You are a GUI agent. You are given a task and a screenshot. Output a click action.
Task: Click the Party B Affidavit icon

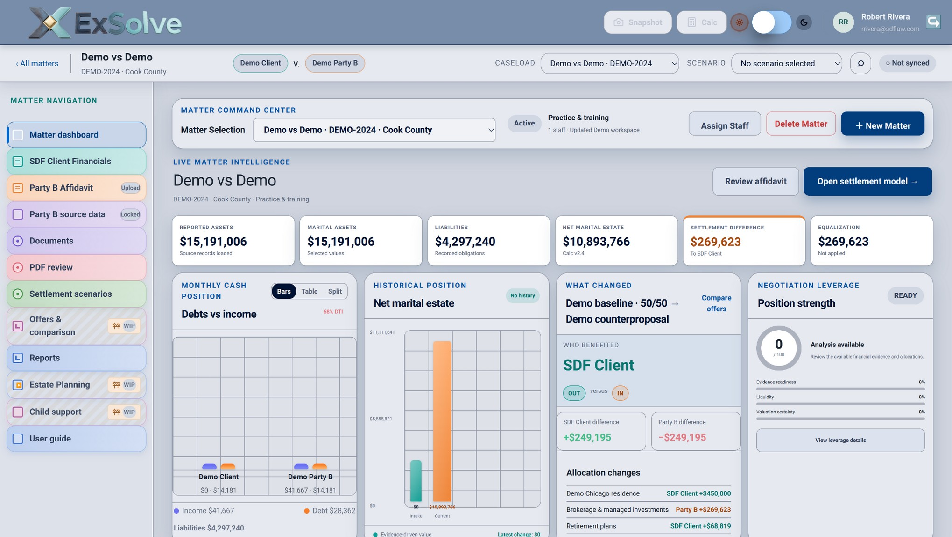point(18,188)
